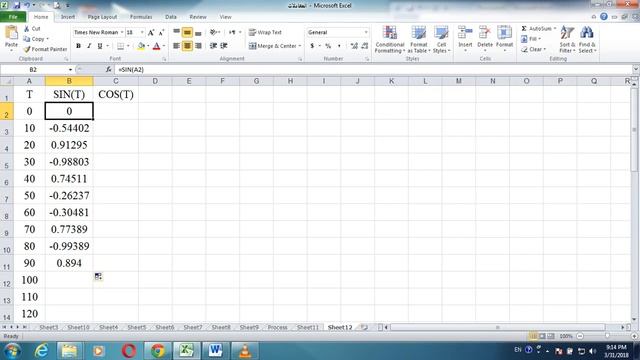Toggle Italic formatting

click(x=89, y=46)
